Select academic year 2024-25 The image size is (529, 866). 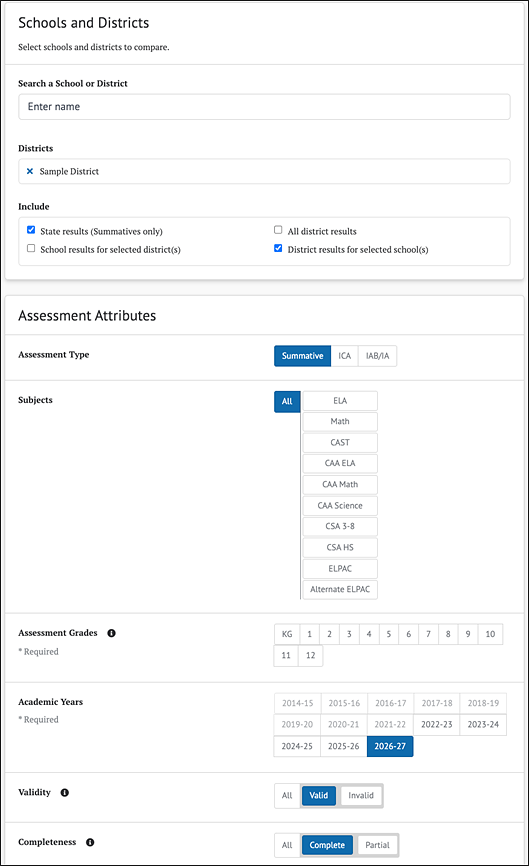297,746
